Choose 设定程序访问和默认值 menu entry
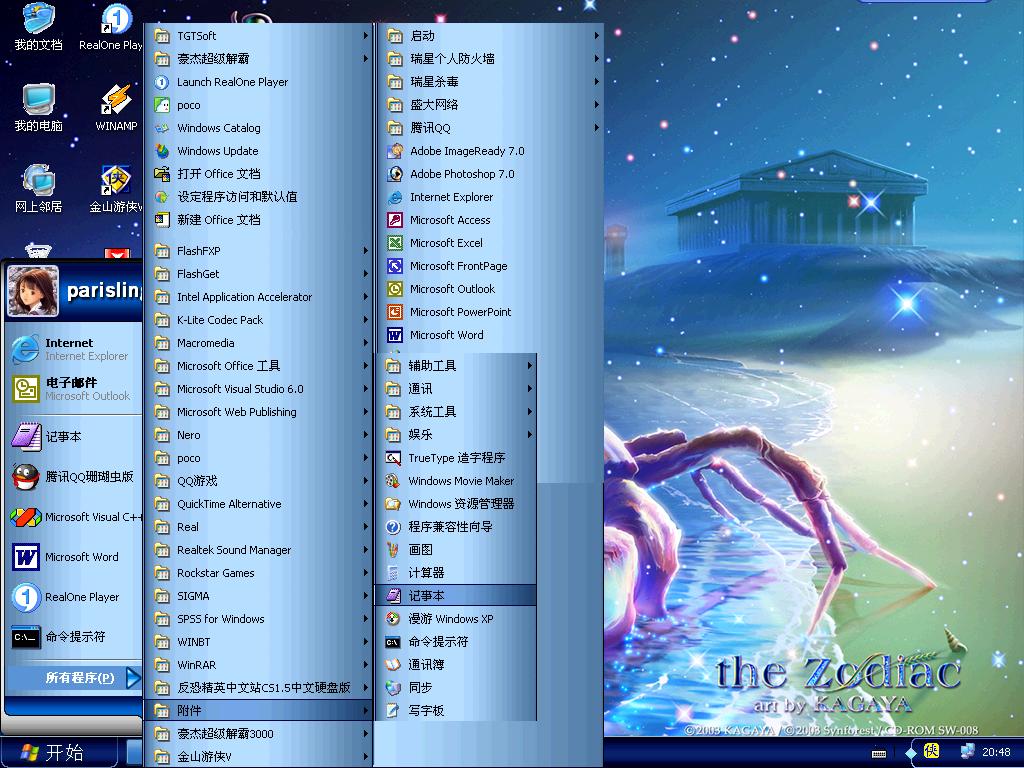 pos(259,197)
